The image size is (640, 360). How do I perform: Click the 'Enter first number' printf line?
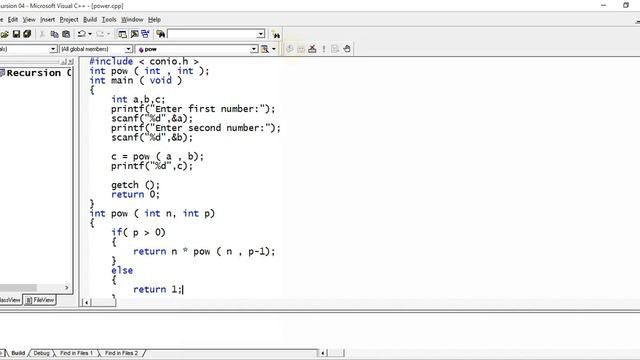(193, 109)
